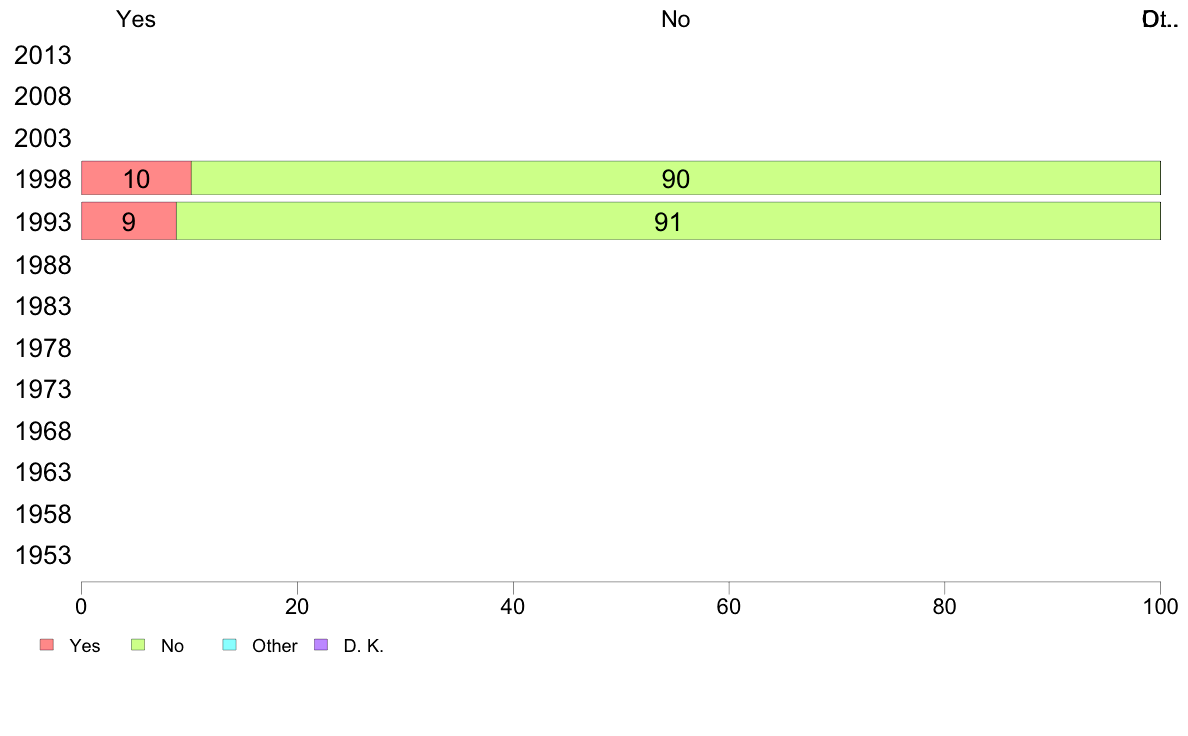The height and width of the screenshot is (736, 1188).
Task: Click the Other legend text label
Action: pos(274,646)
